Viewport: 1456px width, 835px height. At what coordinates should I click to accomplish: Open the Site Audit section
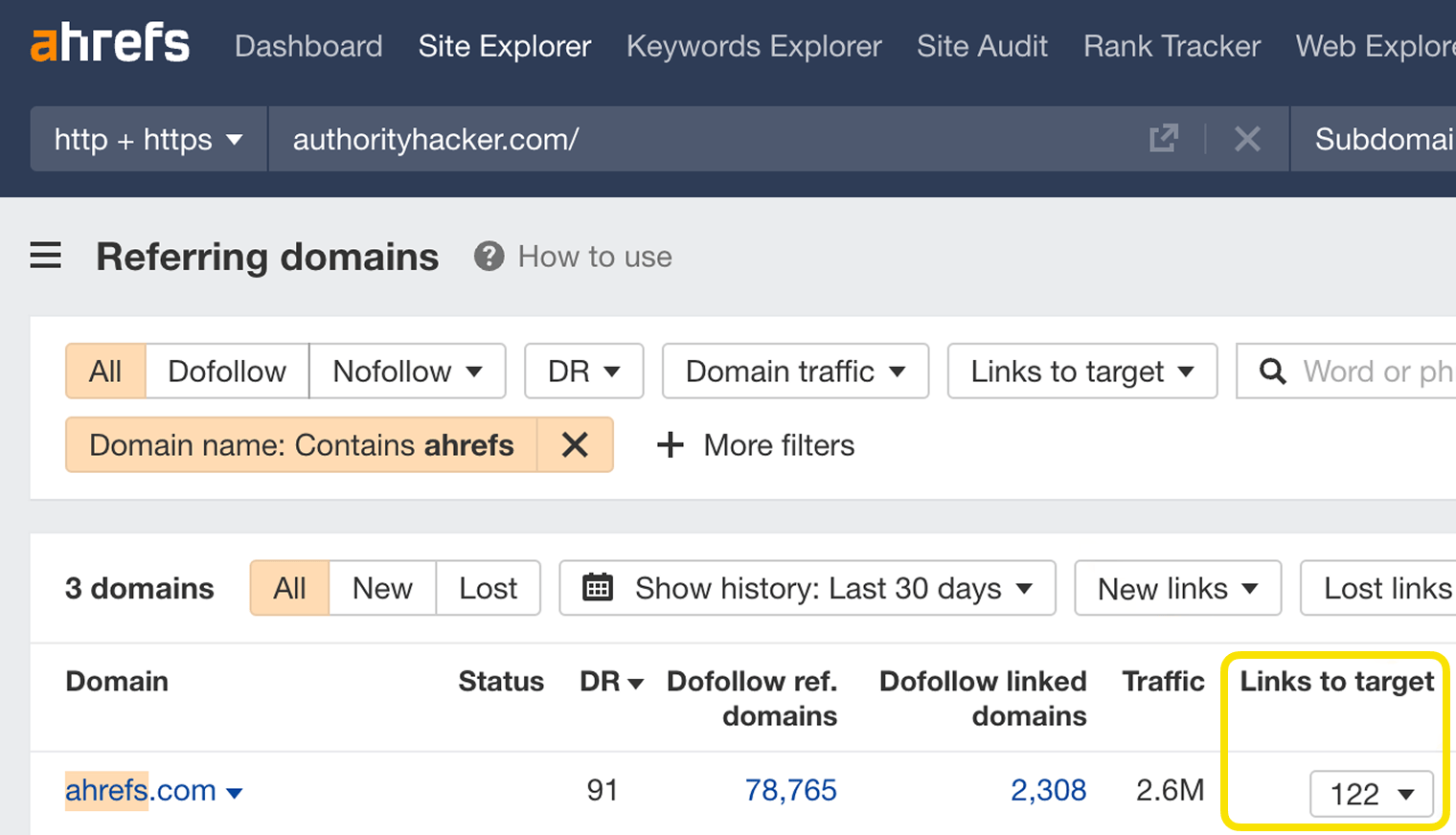coord(982,46)
